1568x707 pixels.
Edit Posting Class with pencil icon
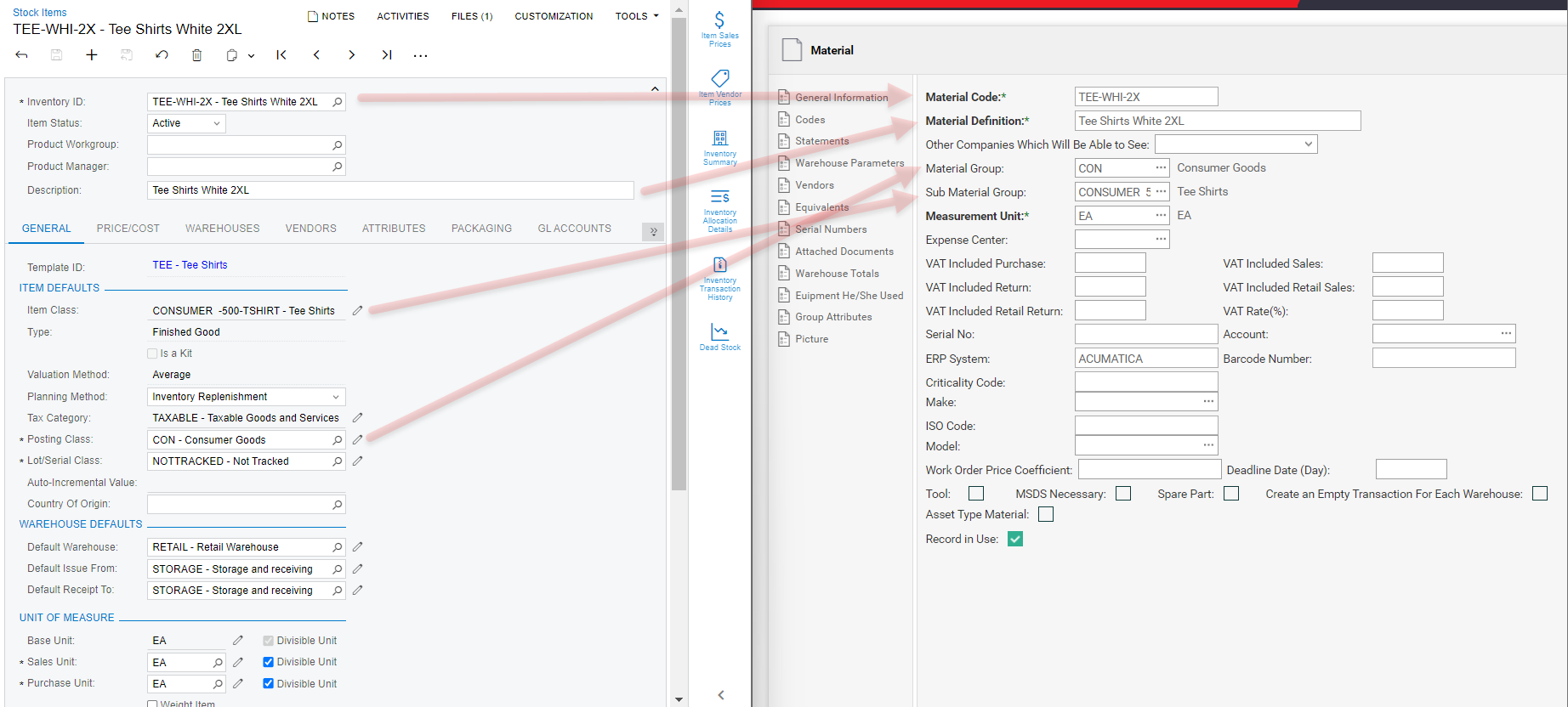[x=358, y=440]
